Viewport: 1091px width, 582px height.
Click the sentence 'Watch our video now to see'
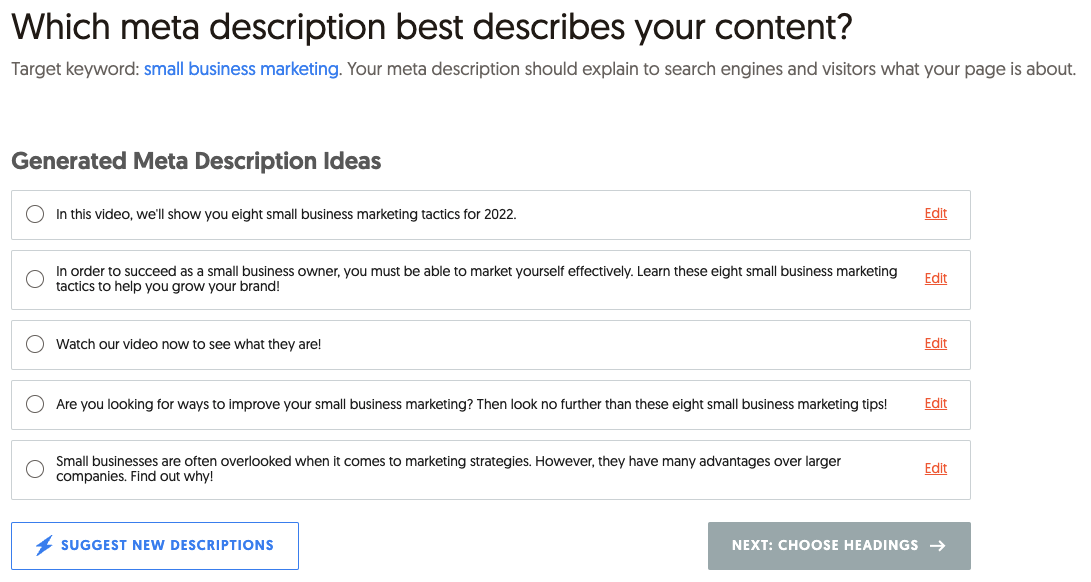coord(188,344)
